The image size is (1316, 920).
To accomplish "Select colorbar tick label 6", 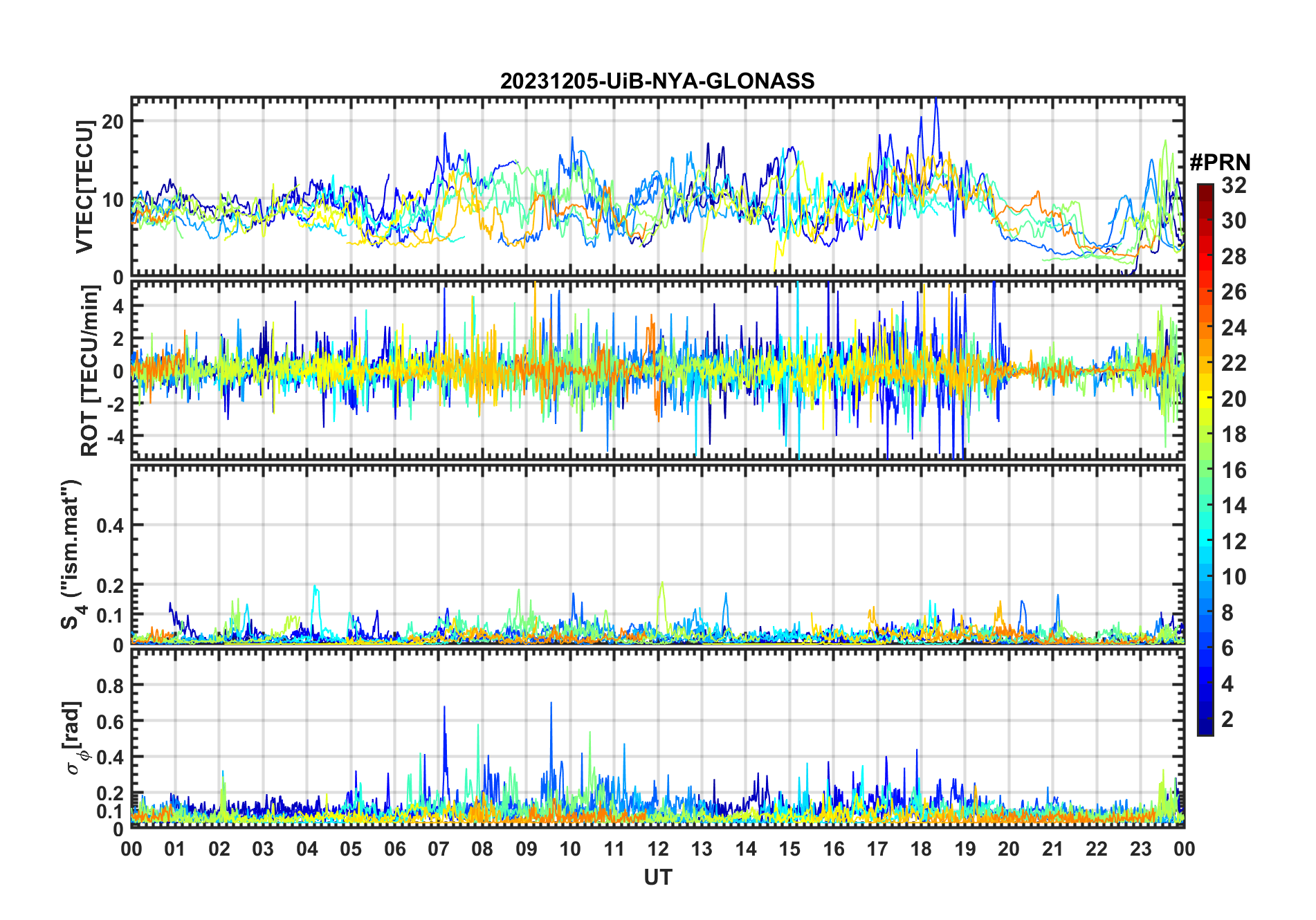I will pos(1227,648).
